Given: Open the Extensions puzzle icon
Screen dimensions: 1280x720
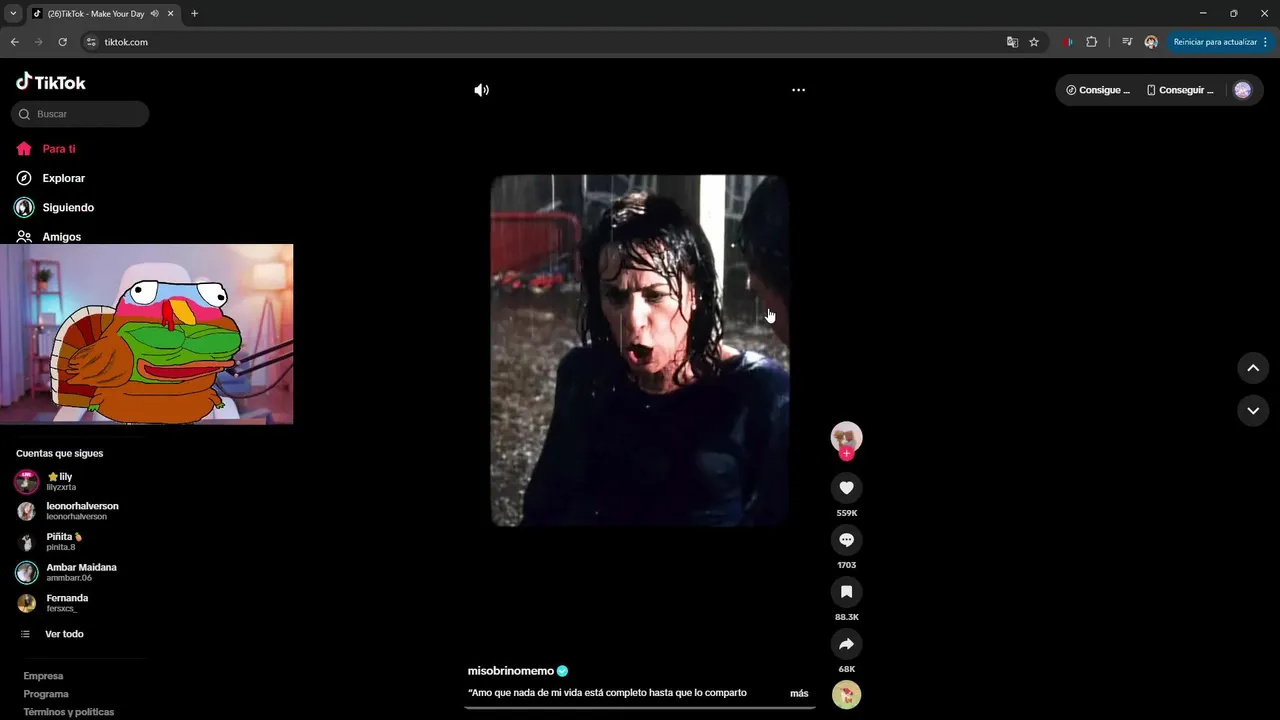Looking at the screenshot, I should tap(1091, 42).
